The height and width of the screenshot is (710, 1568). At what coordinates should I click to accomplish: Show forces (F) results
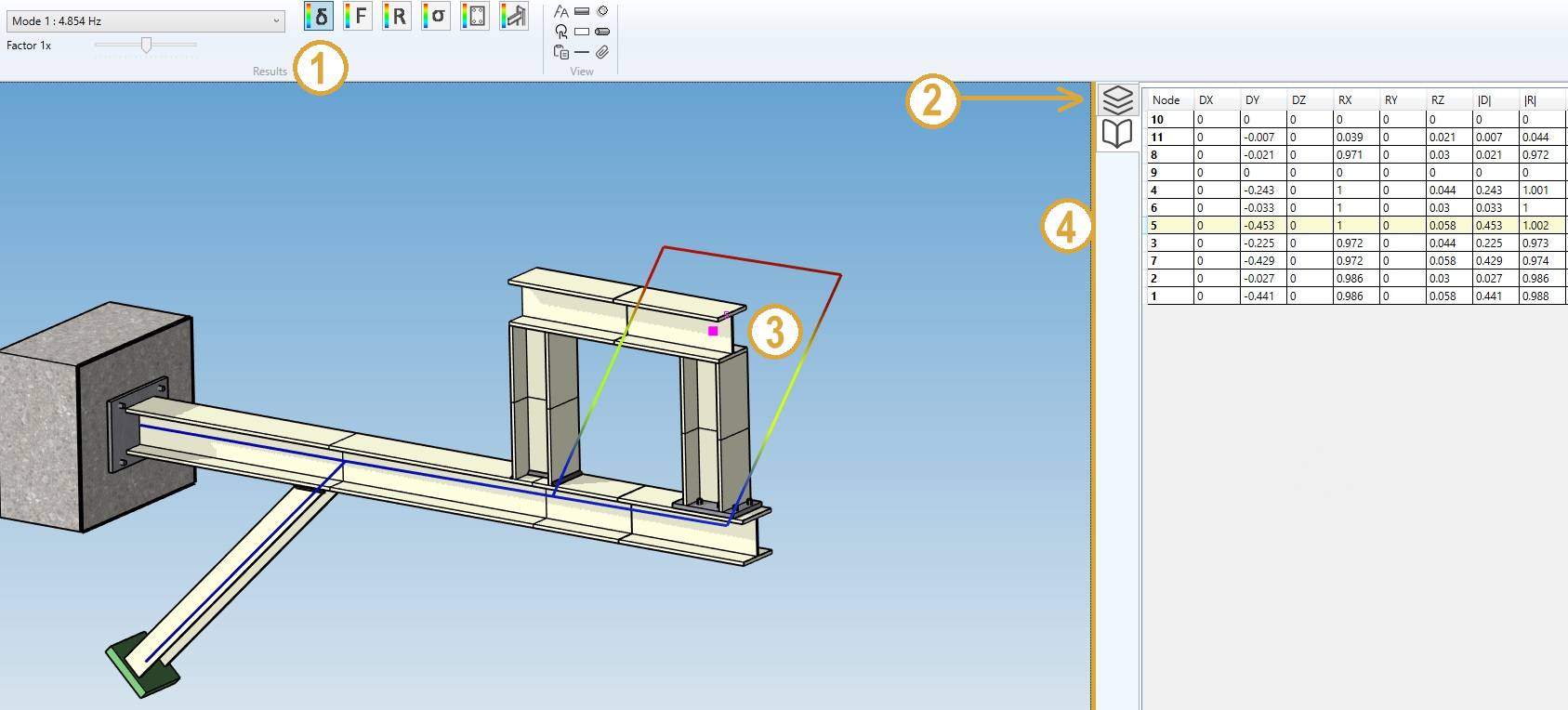pyautogui.click(x=357, y=16)
